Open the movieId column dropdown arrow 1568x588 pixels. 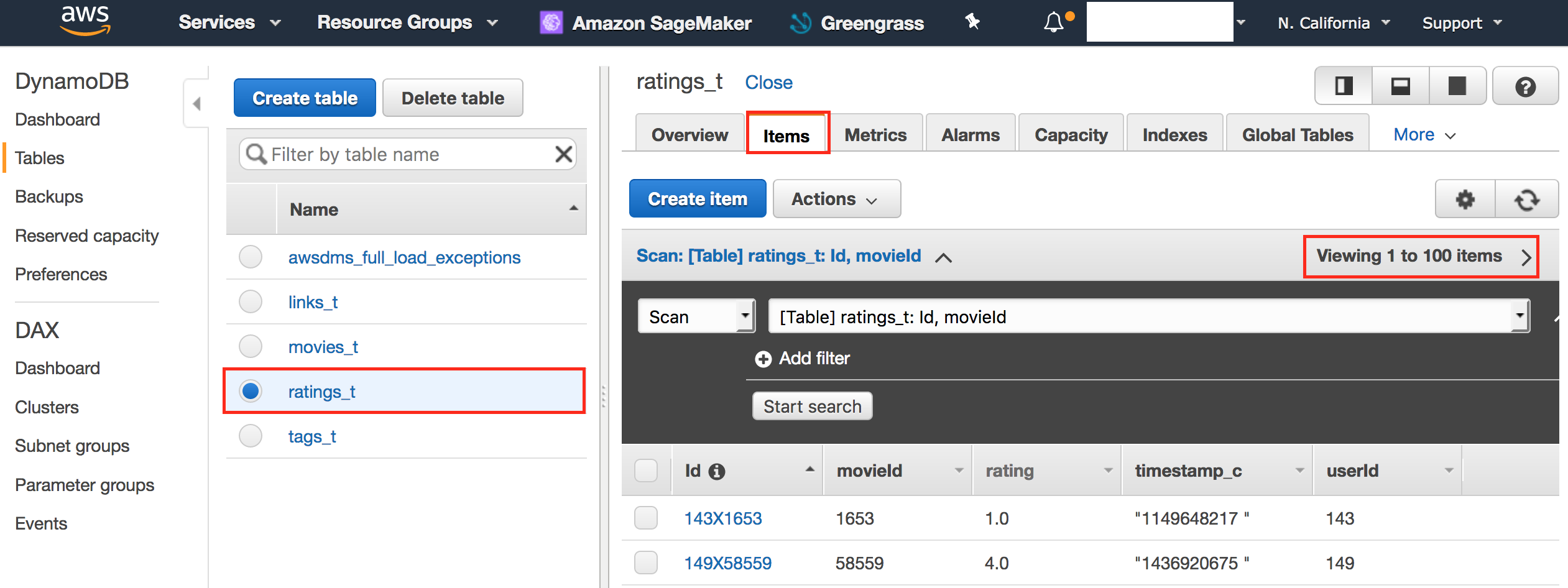coord(959,471)
